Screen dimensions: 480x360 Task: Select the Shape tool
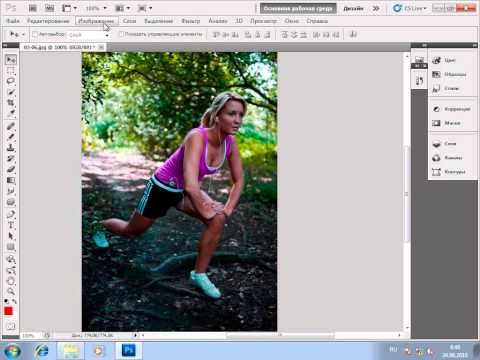pyautogui.click(x=11, y=247)
